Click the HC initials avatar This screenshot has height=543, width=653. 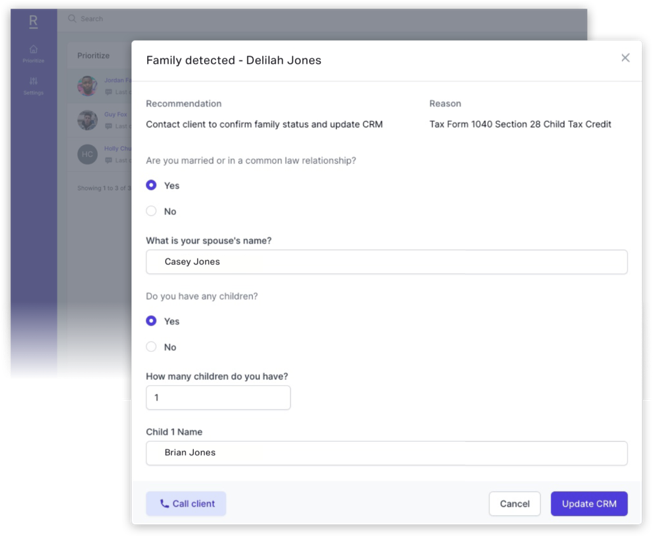tap(87, 154)
